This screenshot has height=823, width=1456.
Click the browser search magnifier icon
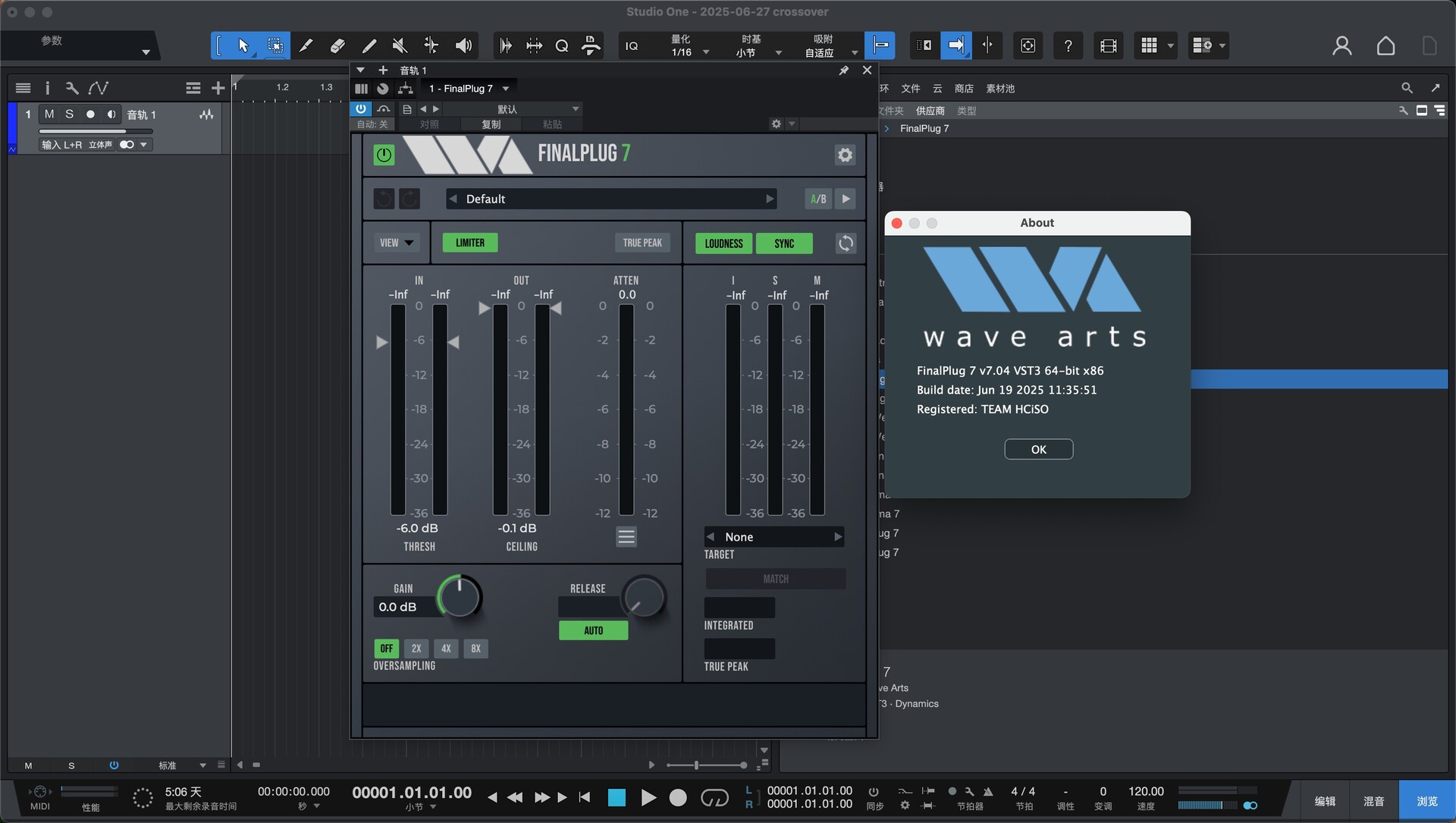coord(1407,88)
